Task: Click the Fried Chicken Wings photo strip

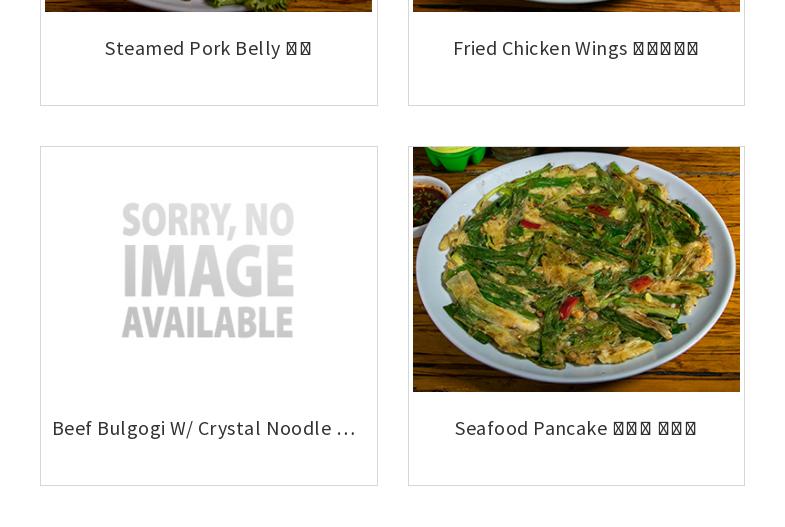Action: pos(576,6)
